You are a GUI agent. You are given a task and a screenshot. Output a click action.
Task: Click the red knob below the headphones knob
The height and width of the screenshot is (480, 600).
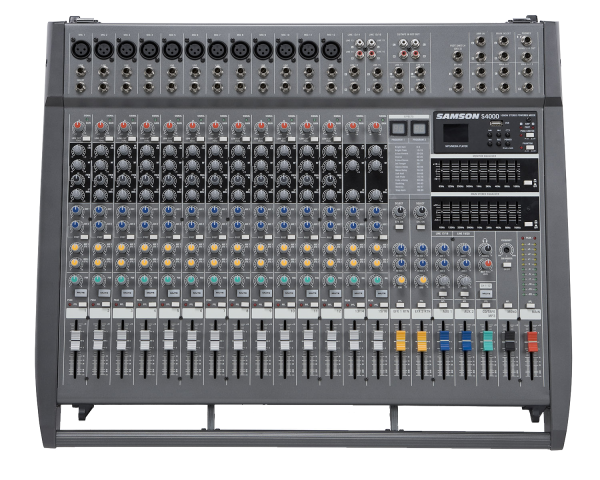coord(487,264)
